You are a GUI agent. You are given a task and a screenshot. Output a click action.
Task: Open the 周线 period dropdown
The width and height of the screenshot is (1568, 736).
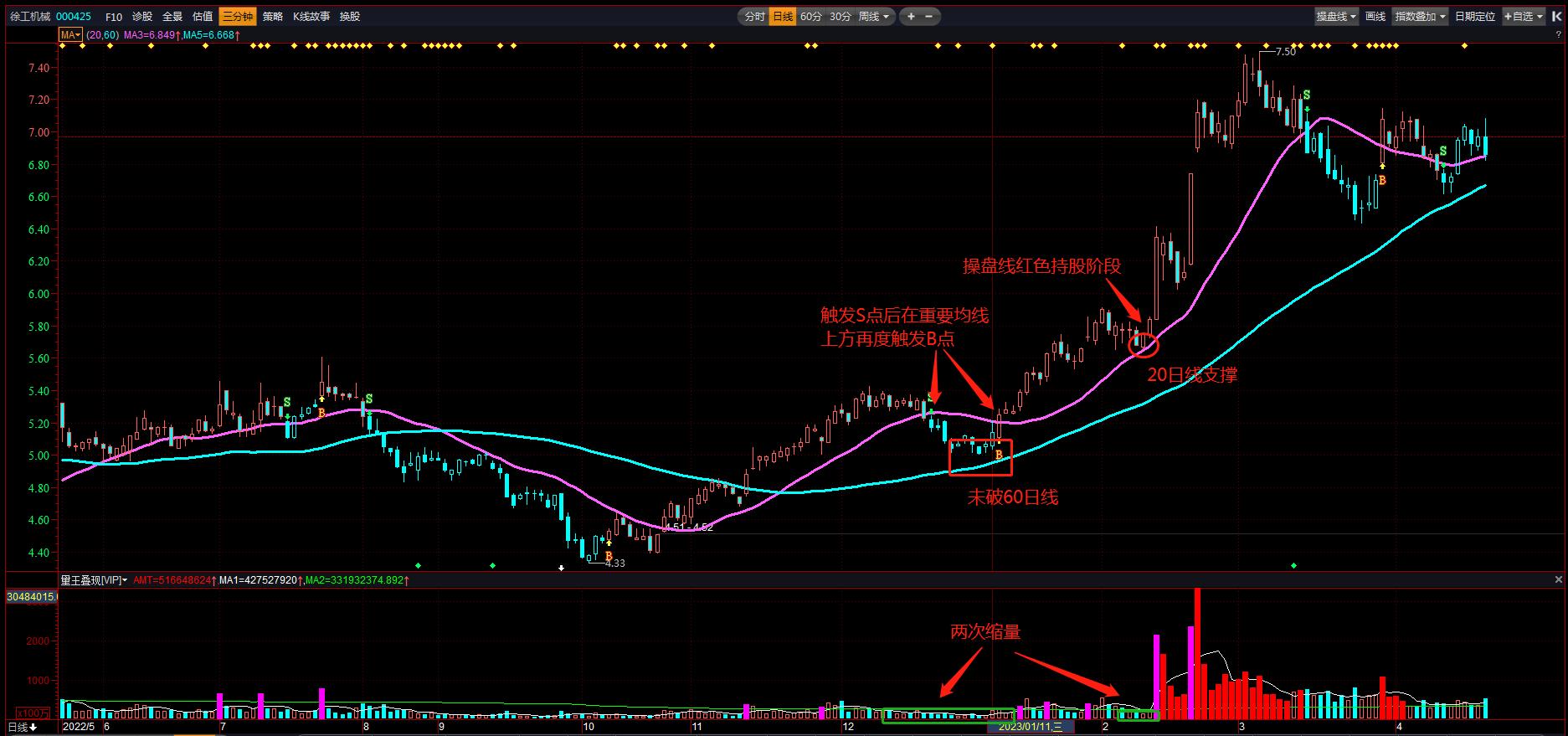875,16
